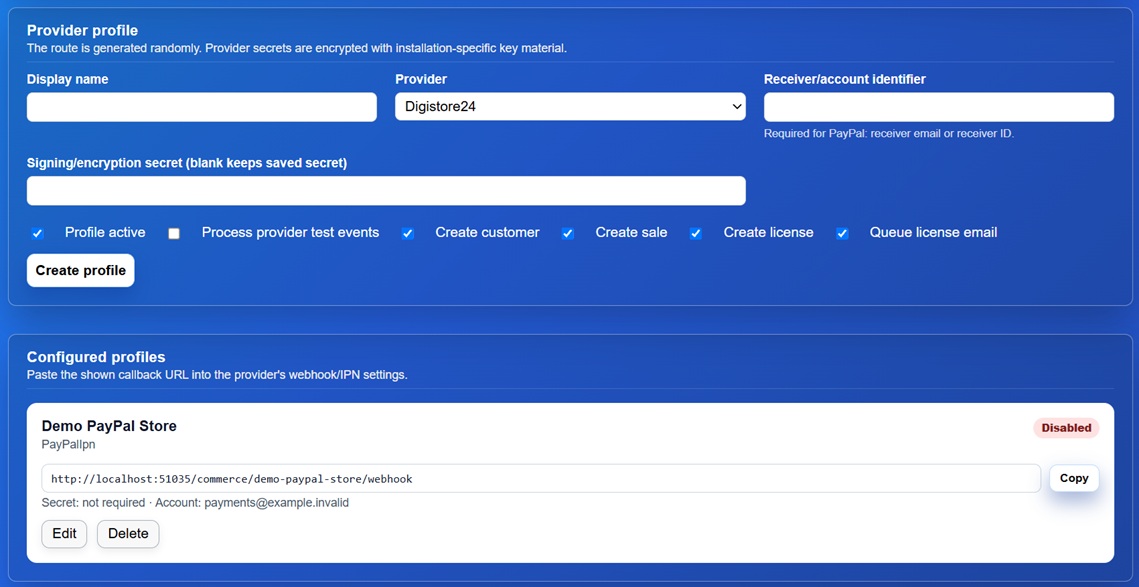Click the Required for PayPal hint text
The image size is (1139, 587).
(x=888, y=134)
